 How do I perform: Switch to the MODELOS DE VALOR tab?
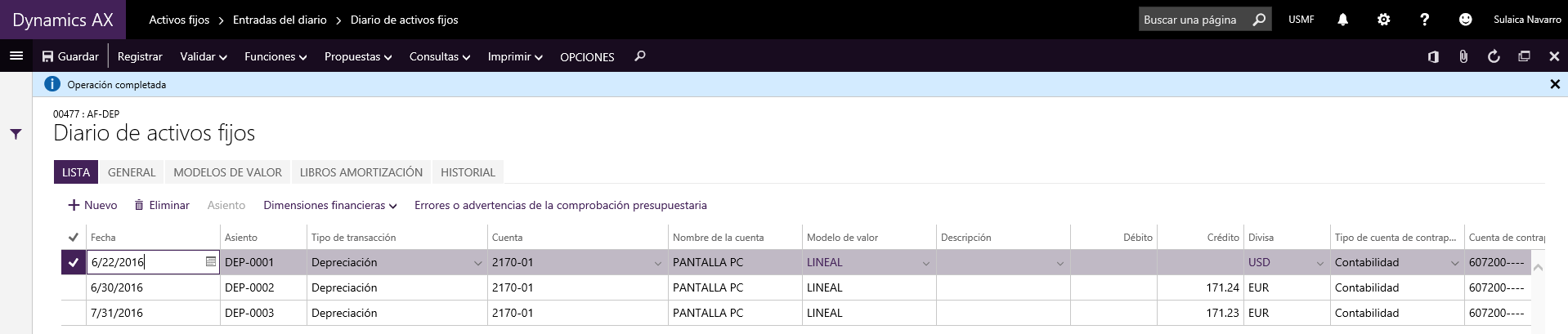(x=227, y=172)
